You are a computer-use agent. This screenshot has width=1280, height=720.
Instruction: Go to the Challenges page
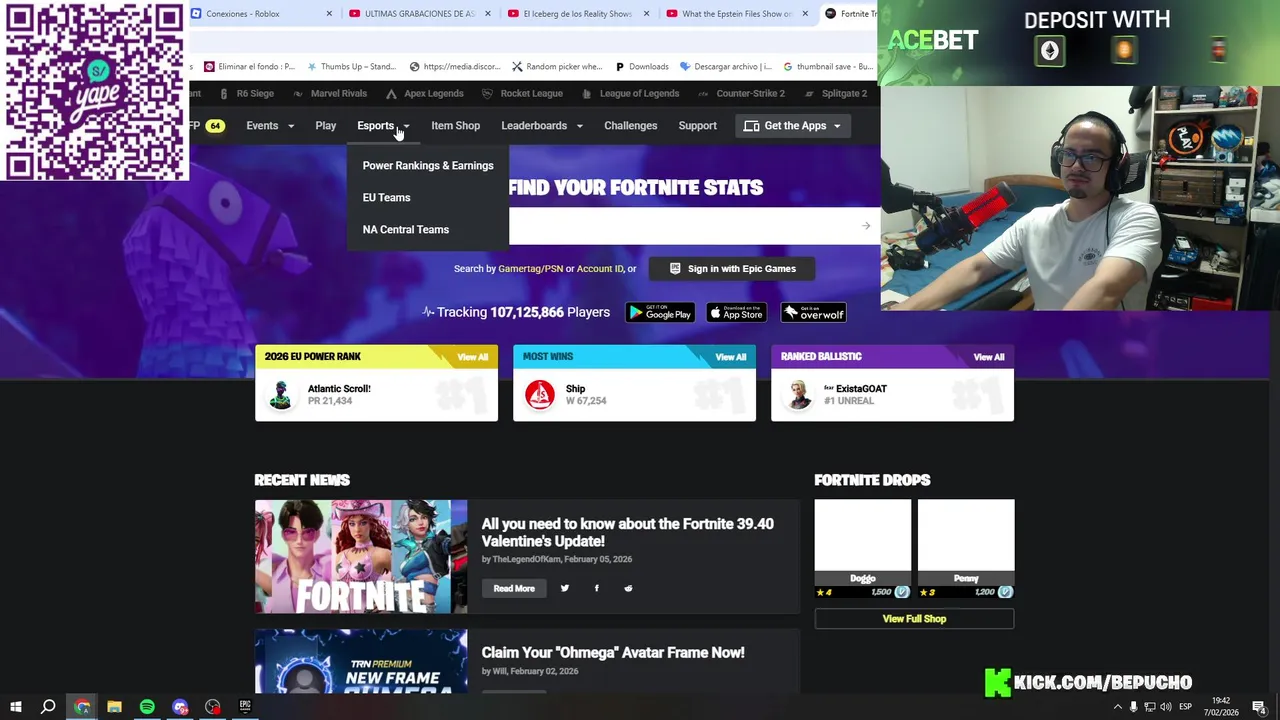[630, 126]
